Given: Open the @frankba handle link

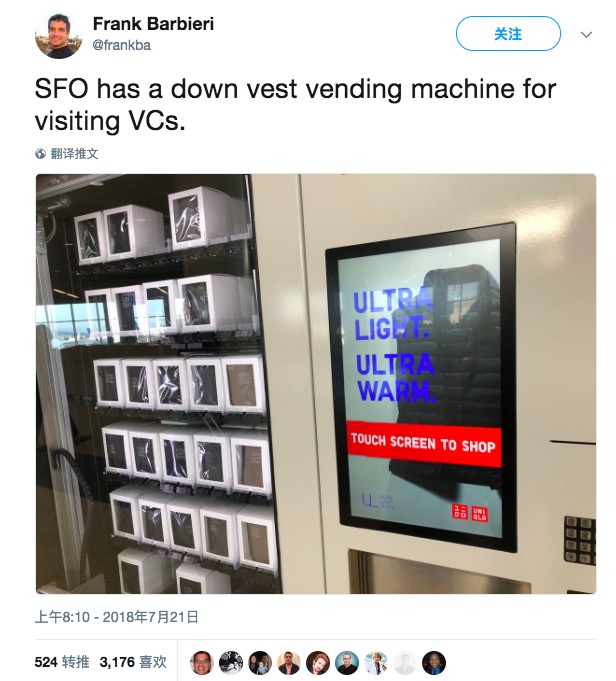Looking at the screenshot, I should click(122, 45).
